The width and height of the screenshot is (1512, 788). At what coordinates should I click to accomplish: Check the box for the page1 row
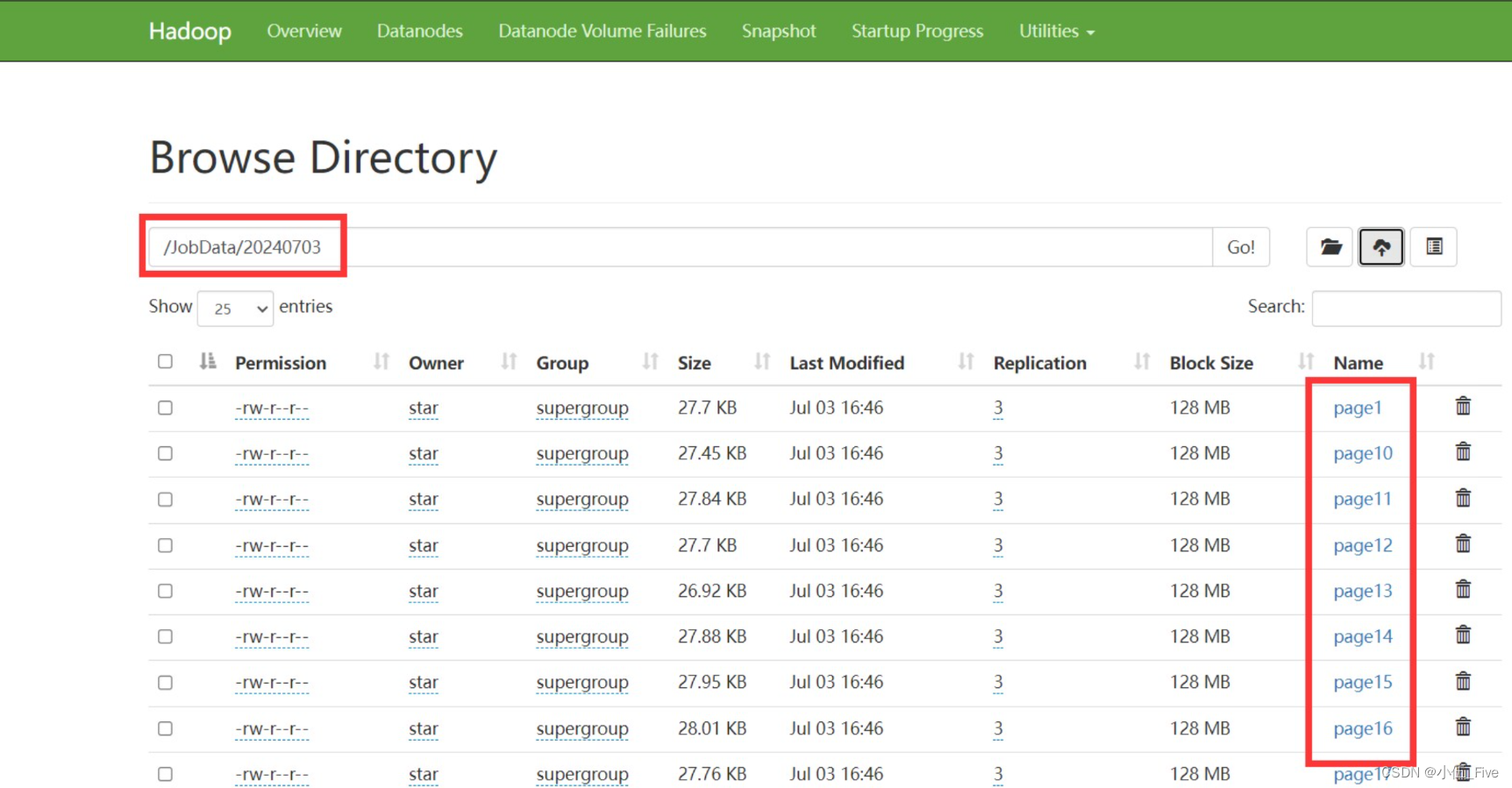point(165,408)
